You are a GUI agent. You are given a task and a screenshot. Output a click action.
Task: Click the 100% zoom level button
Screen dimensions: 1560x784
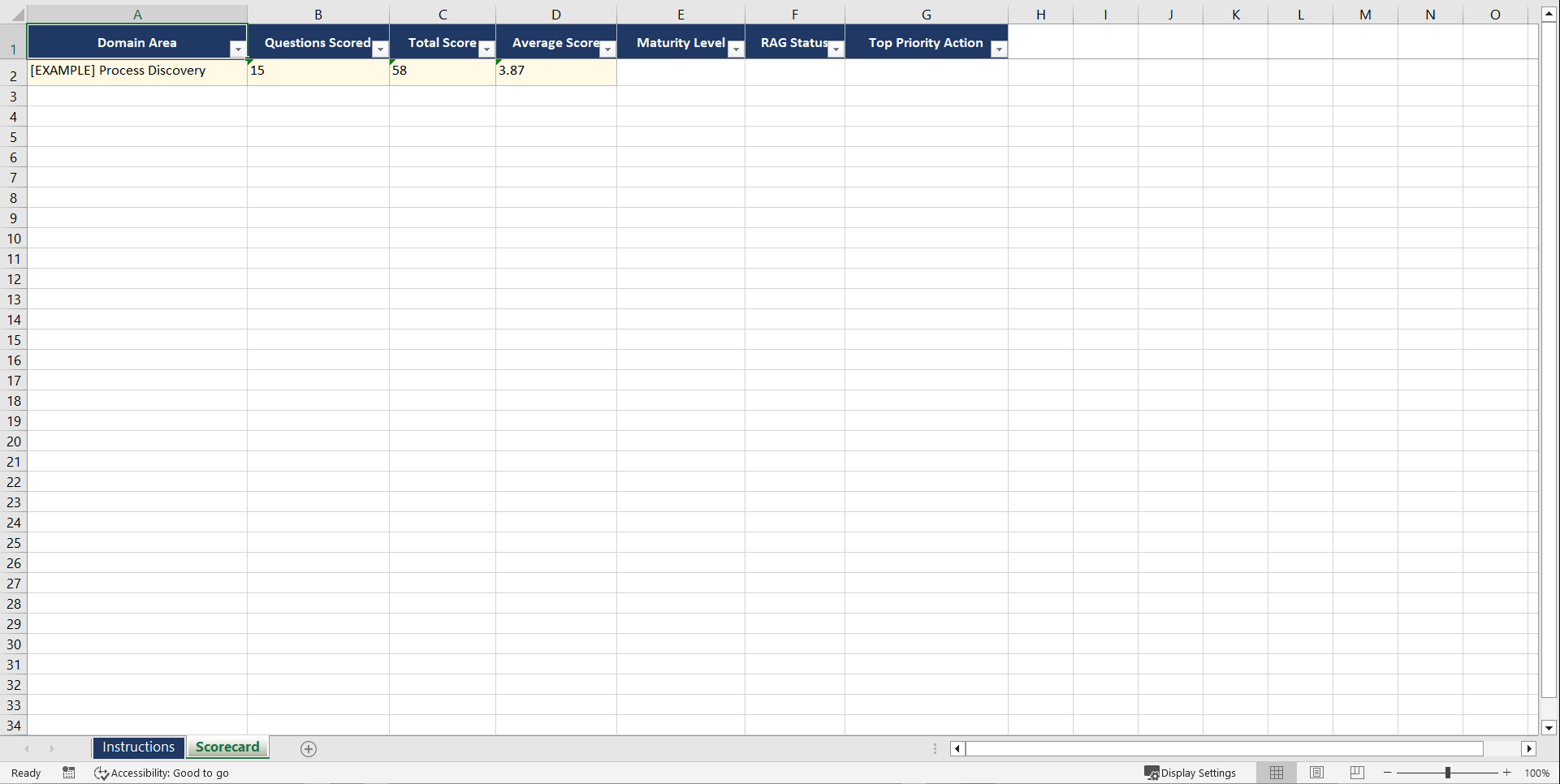click(x=1537, y=773)
